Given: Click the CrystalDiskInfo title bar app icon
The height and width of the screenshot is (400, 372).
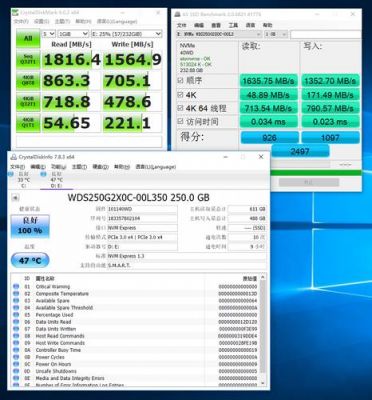Looking at the screenshot, I should [13, 157].
